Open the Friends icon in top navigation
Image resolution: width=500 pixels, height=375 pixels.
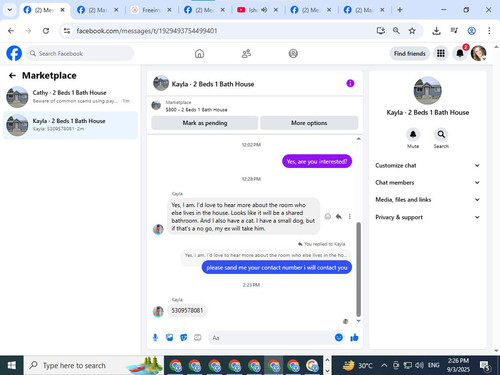pos(246,53)
